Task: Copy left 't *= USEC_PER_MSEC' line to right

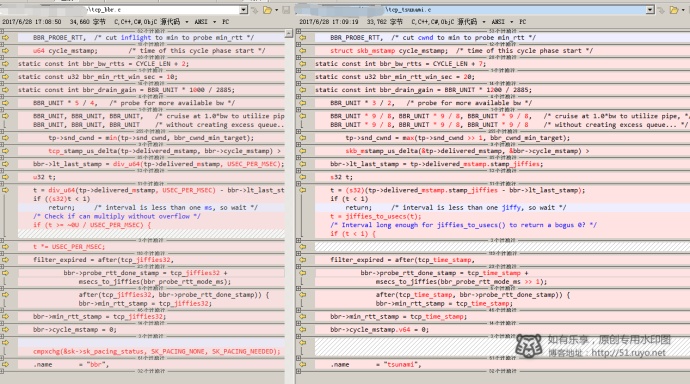Action: pos(5,247)
